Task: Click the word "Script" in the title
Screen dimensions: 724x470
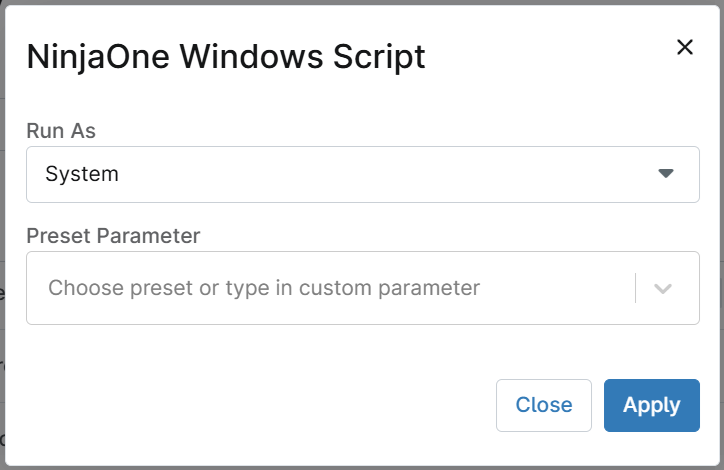Action: pos(379,57)
